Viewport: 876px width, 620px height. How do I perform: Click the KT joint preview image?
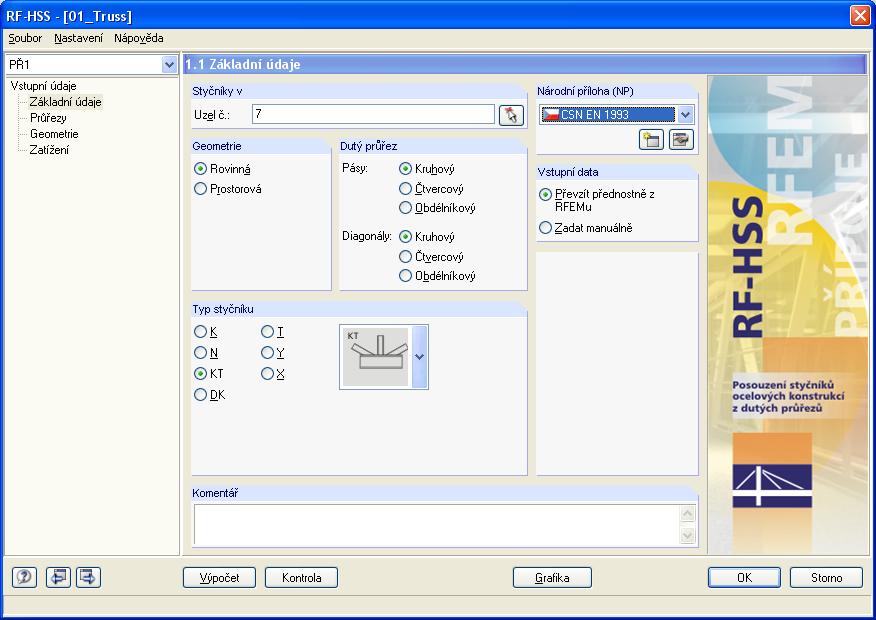(375, 356)
